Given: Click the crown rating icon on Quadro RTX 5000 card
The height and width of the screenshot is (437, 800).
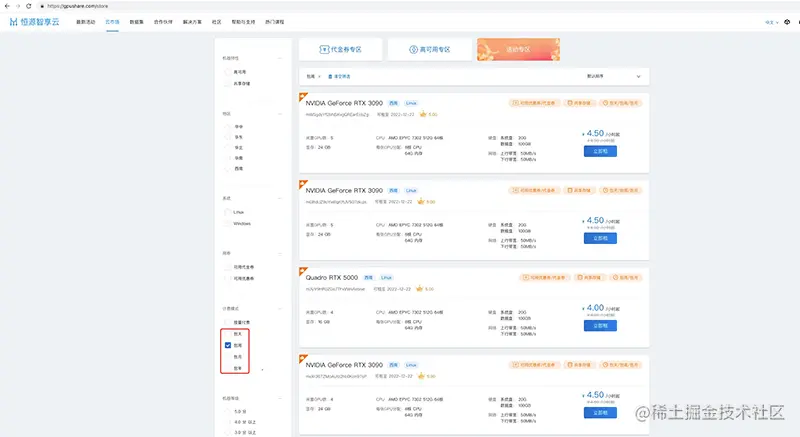Looking at the screenshot, I should point(419,289).
